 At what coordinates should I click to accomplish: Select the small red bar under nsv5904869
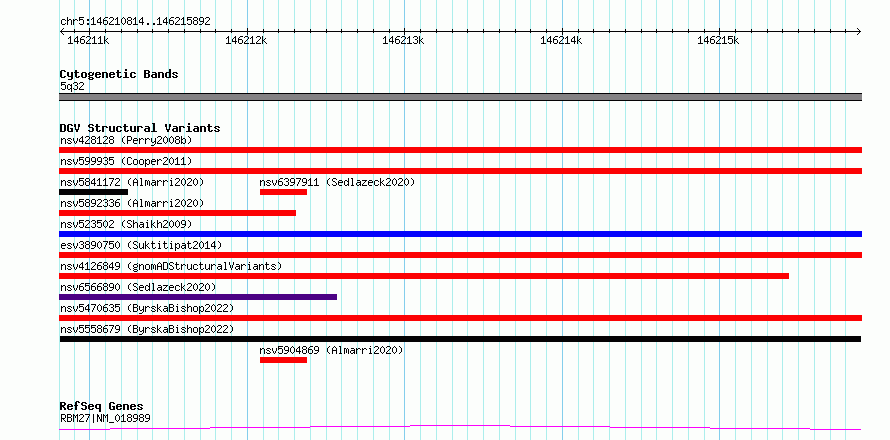tap(283, 360)
